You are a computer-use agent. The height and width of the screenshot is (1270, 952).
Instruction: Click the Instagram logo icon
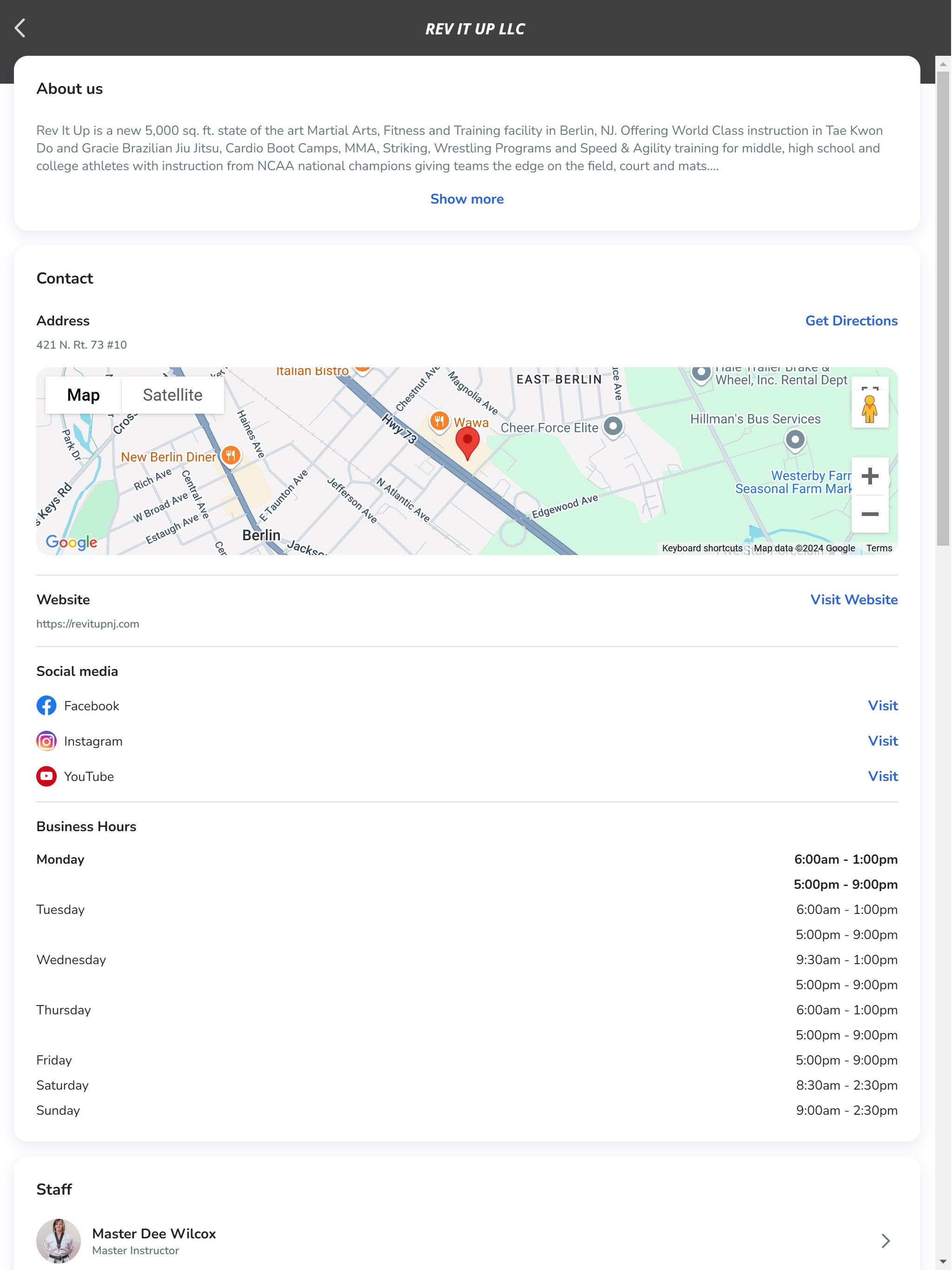click(x=46, y=741)
